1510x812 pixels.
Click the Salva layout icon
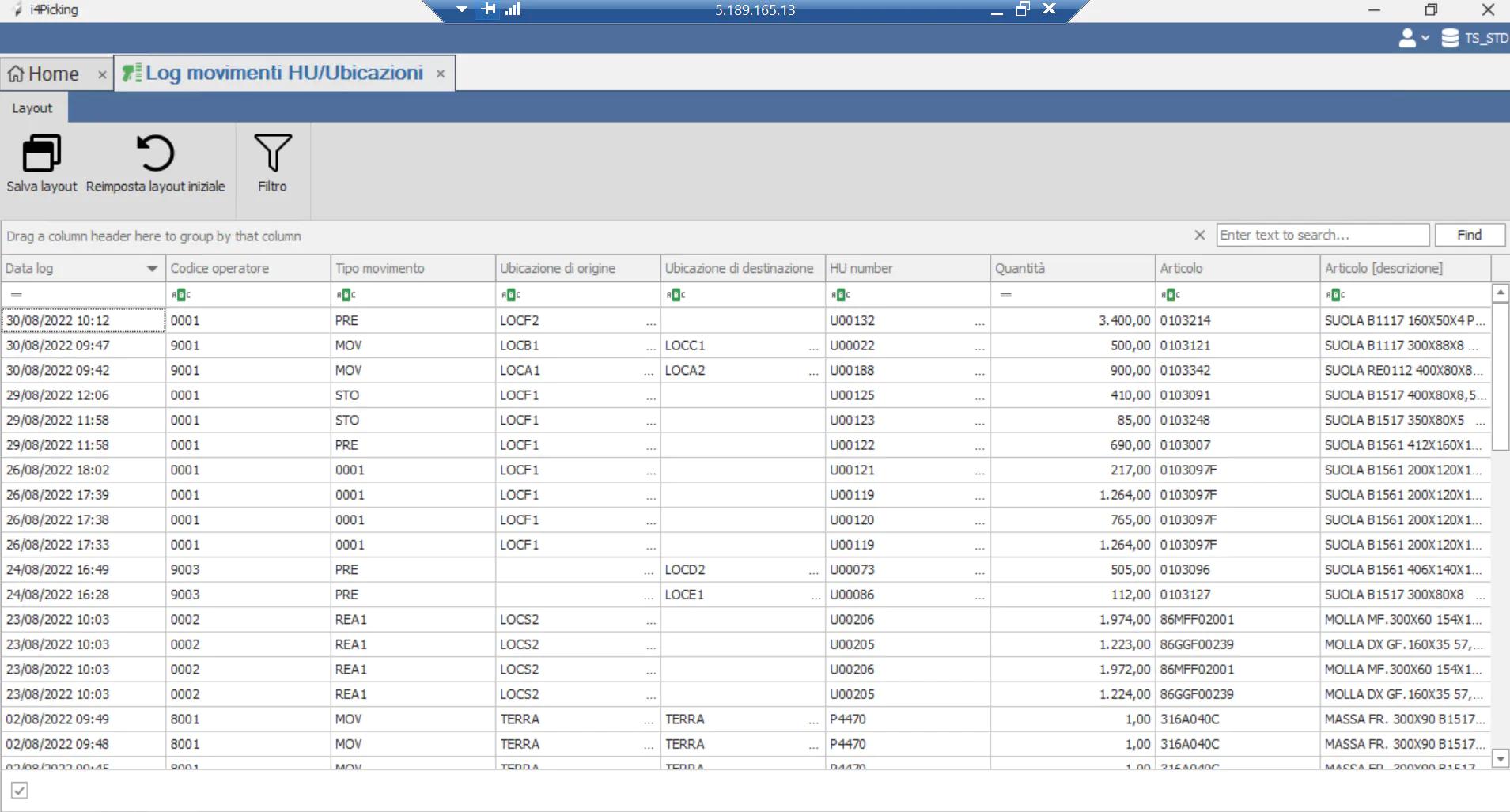point(42,153)
